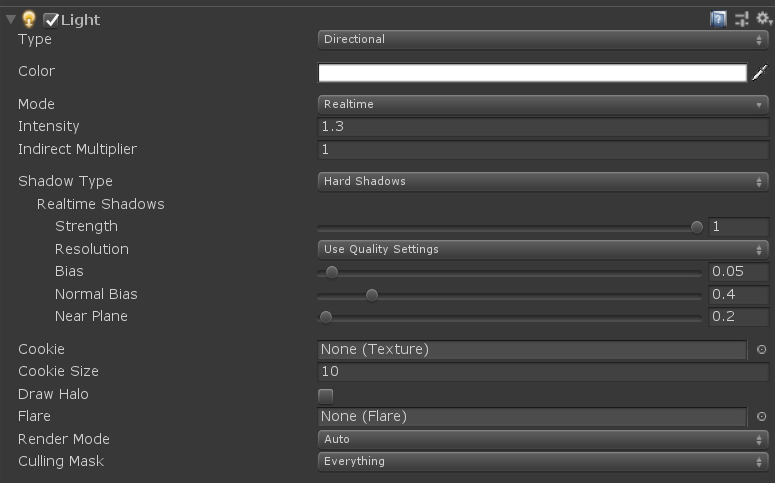
Task: Open the Render Mode Auto dropdown
Action: point(543,439)
